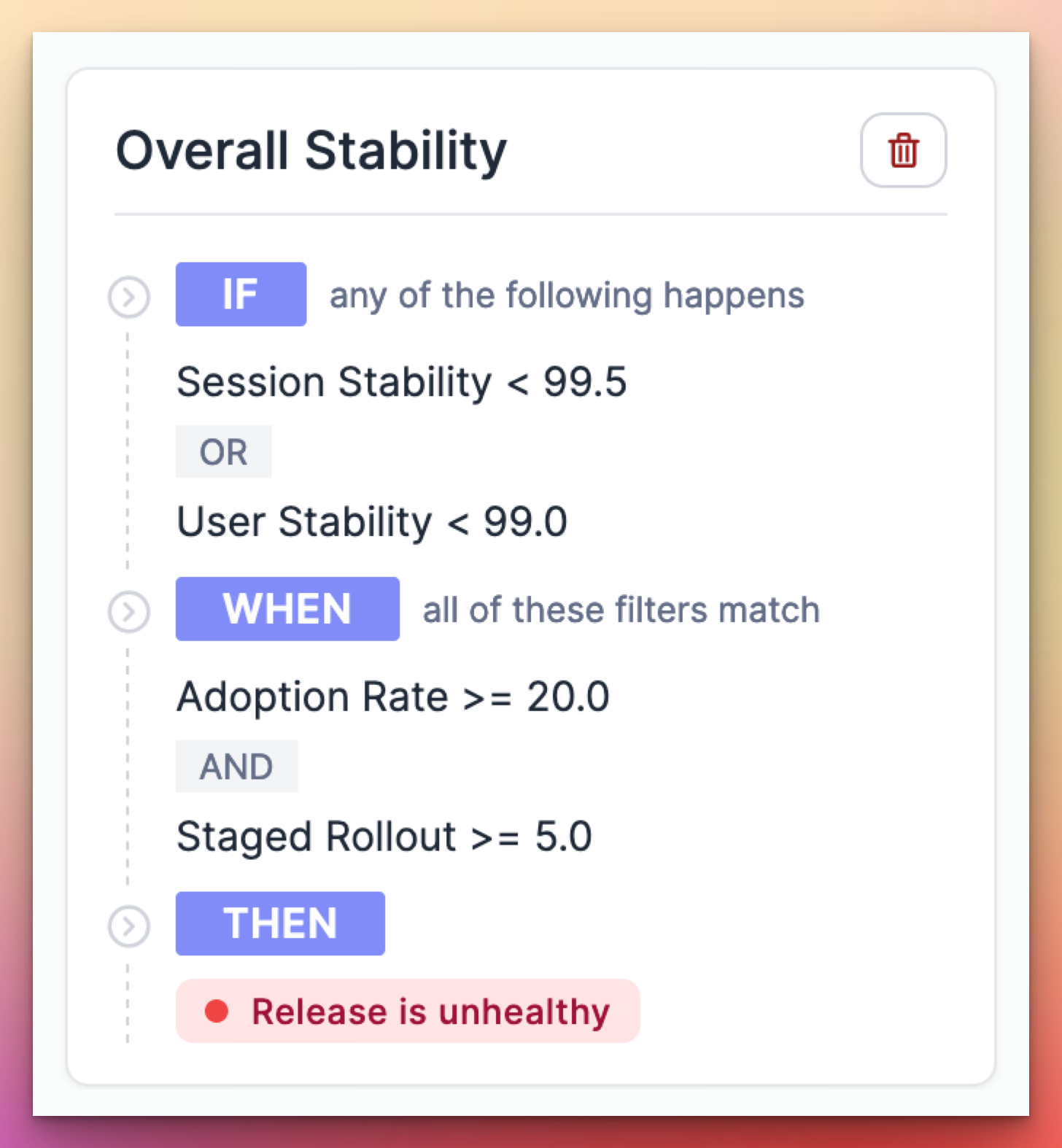Viewport: 1062px width, 1148px height.
Task: Expand the THEN section chevron
Action: tap(129, 927)
